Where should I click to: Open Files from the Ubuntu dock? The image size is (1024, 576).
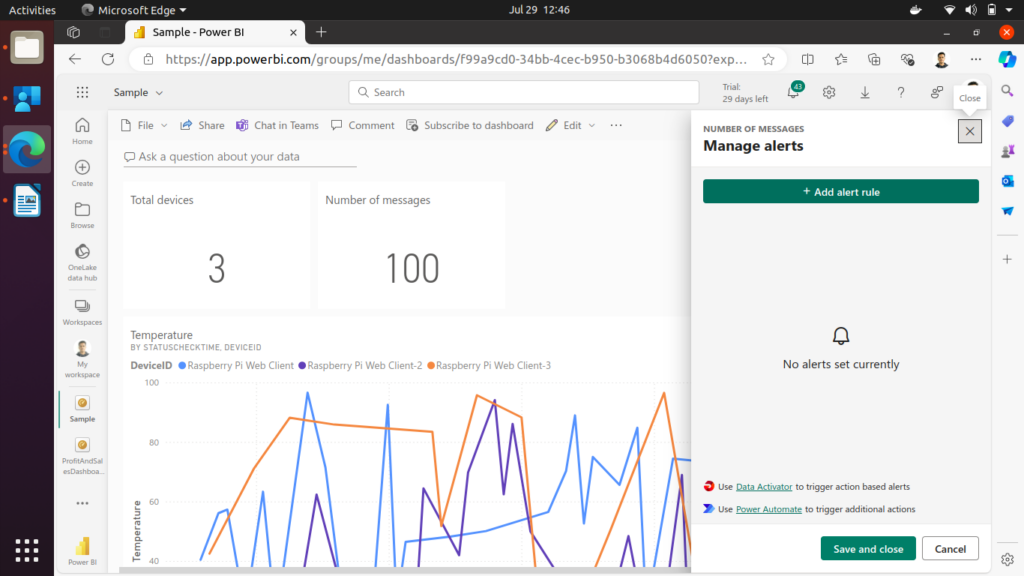(27, 47)
